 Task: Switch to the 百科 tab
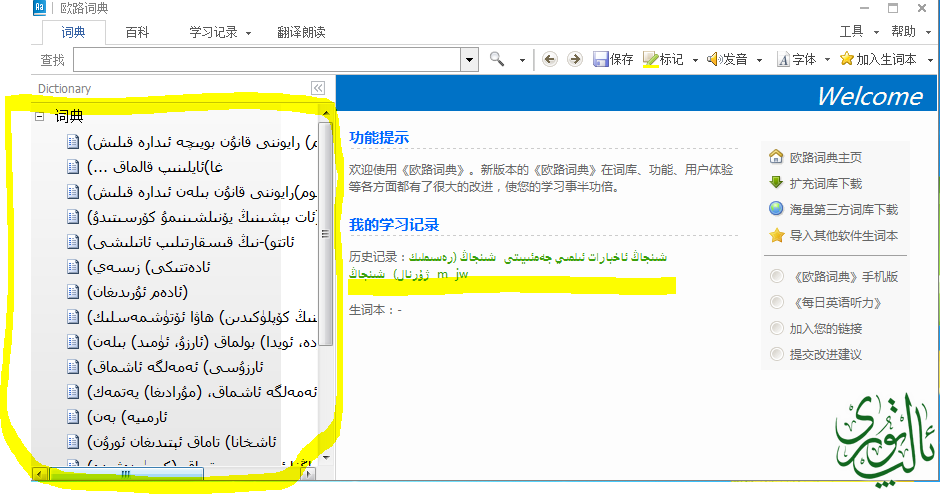point(137,32)
